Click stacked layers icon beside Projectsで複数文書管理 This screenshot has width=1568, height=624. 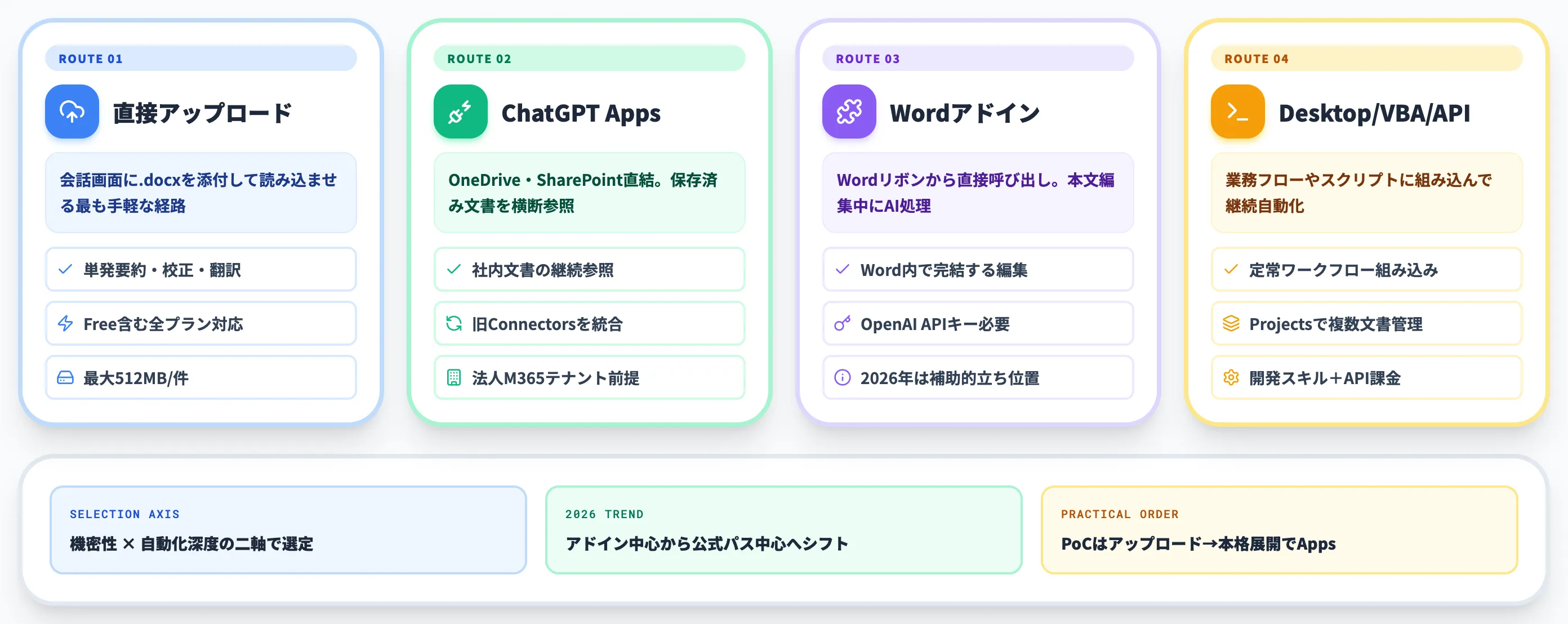point(1231,323)
